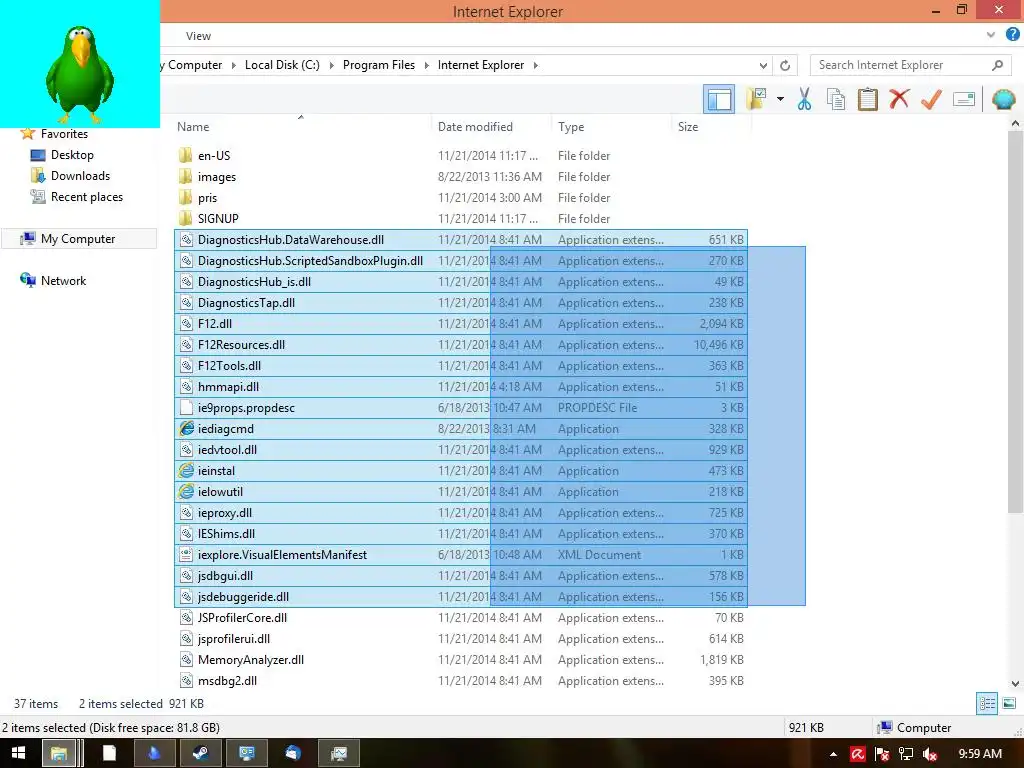1024x768 pixels.
Task: Click the vertical scrollbar thumb
Action: click(1015, 321)
